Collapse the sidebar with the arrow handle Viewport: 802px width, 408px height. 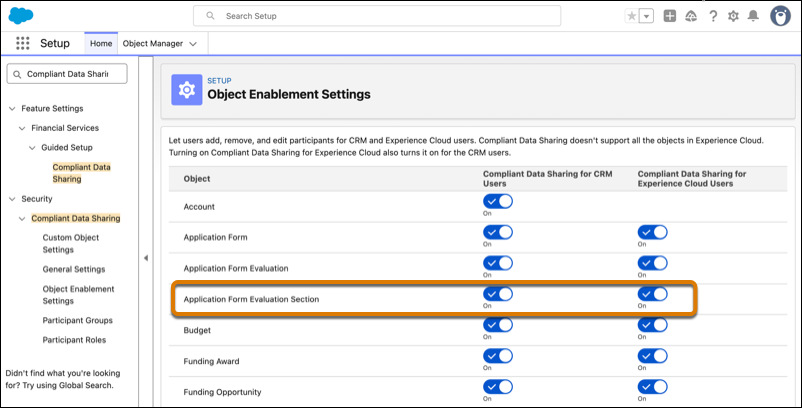point(146,258)
